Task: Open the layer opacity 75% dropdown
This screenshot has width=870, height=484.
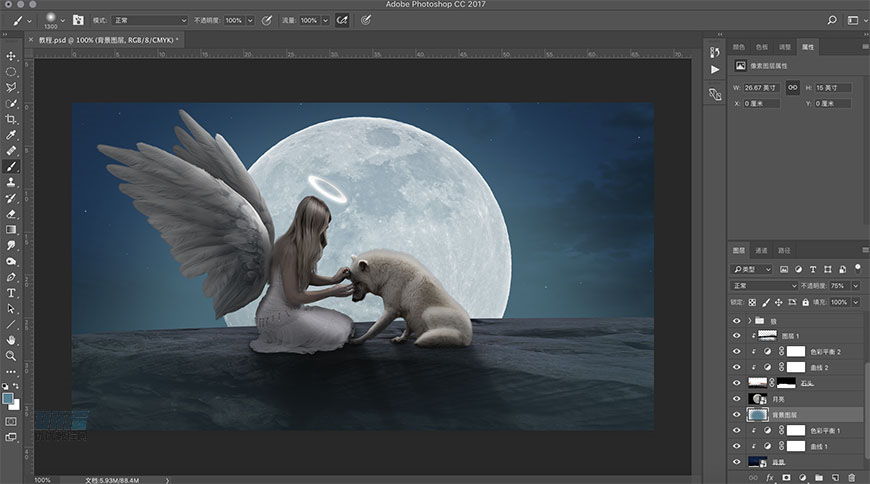Action: point(855,285)
